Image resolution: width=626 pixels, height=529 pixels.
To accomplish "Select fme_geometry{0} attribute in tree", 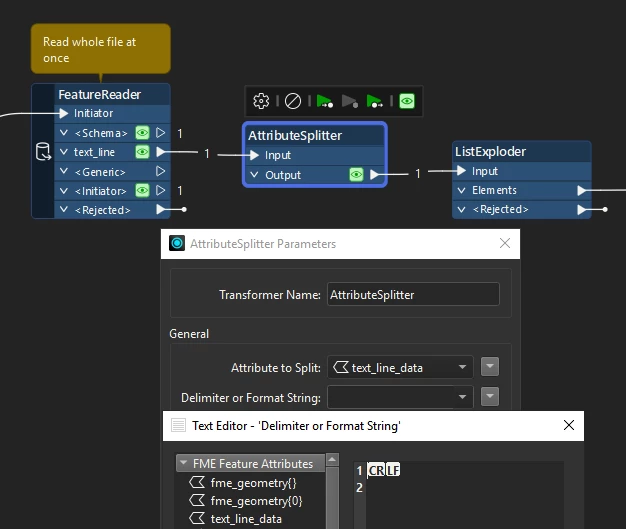I will pos(256,501).
